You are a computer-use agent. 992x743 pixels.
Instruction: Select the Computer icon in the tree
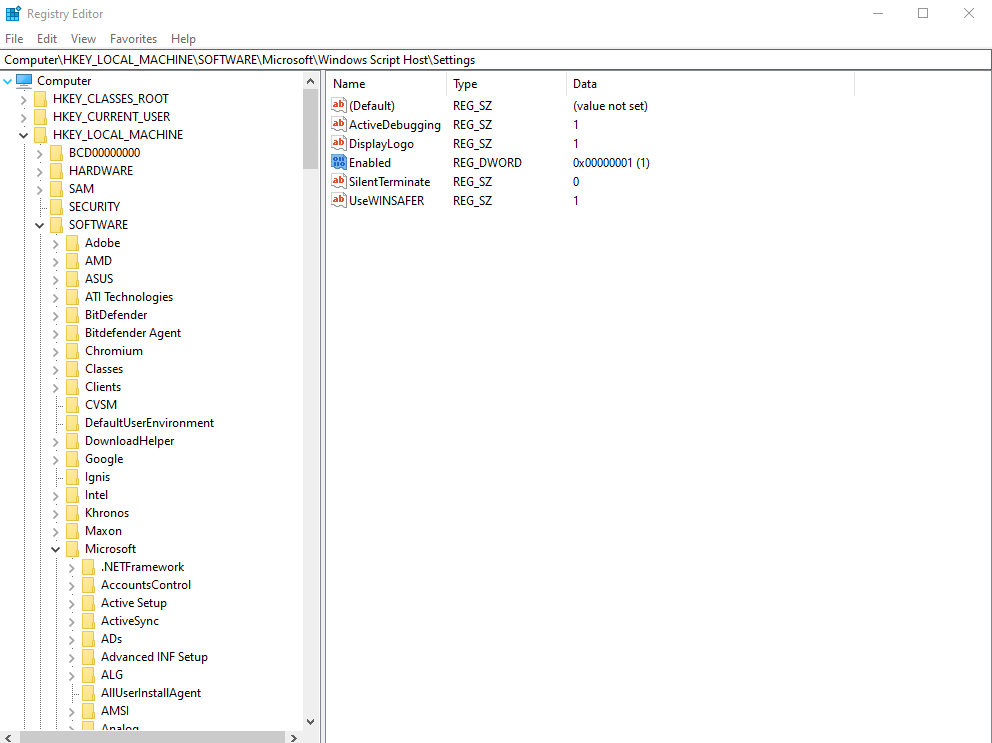point(24,81)
